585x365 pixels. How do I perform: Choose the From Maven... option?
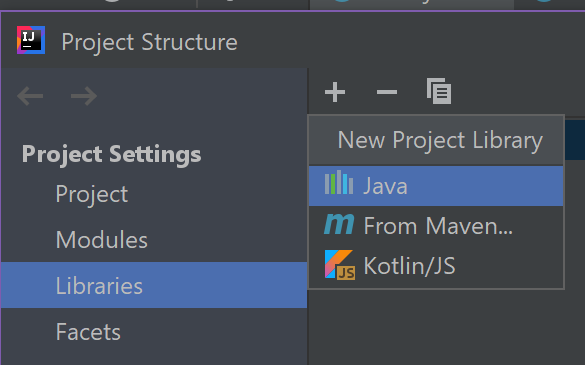pos(436,226)
